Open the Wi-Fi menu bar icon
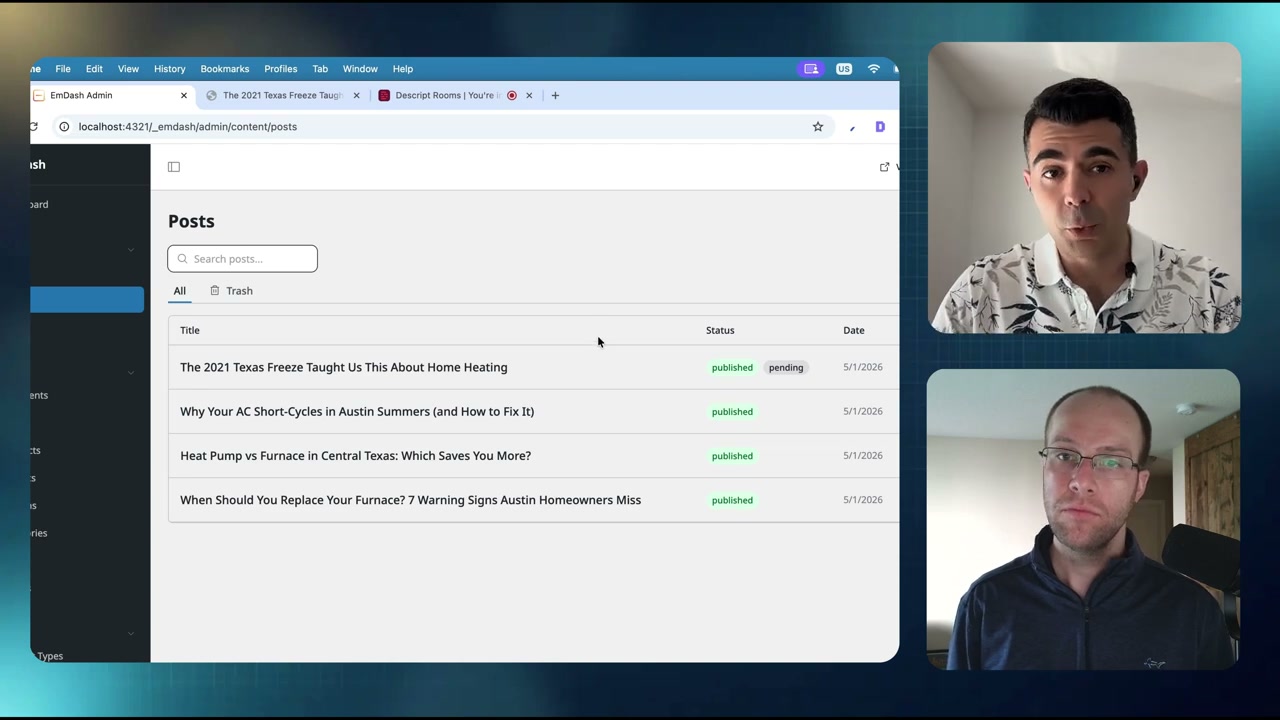Screen dimensions: 1280x720 [874, 69]
